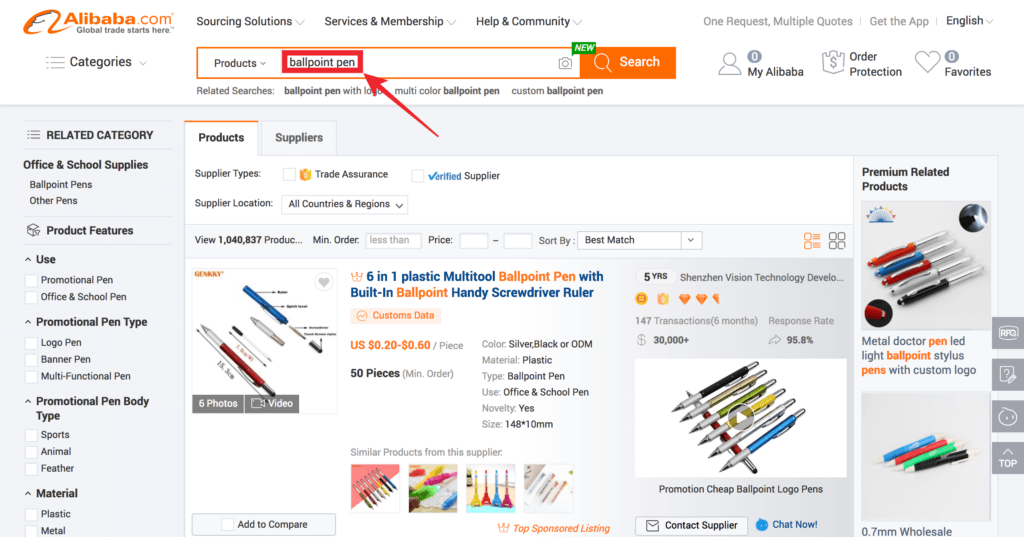
Task: Click the orange Search button
Action: pos(628,63)
